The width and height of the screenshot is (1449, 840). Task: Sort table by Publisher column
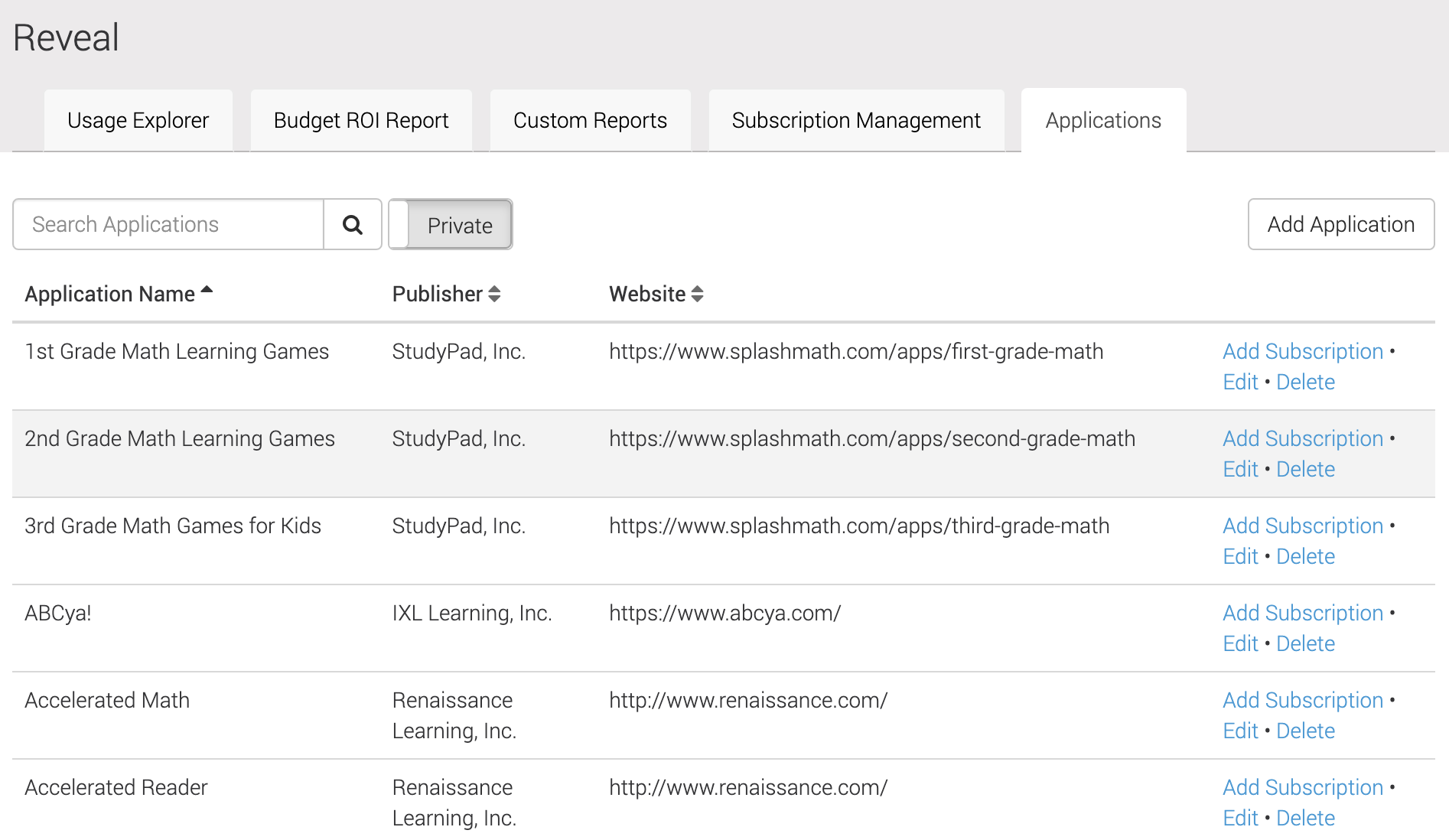446,294
